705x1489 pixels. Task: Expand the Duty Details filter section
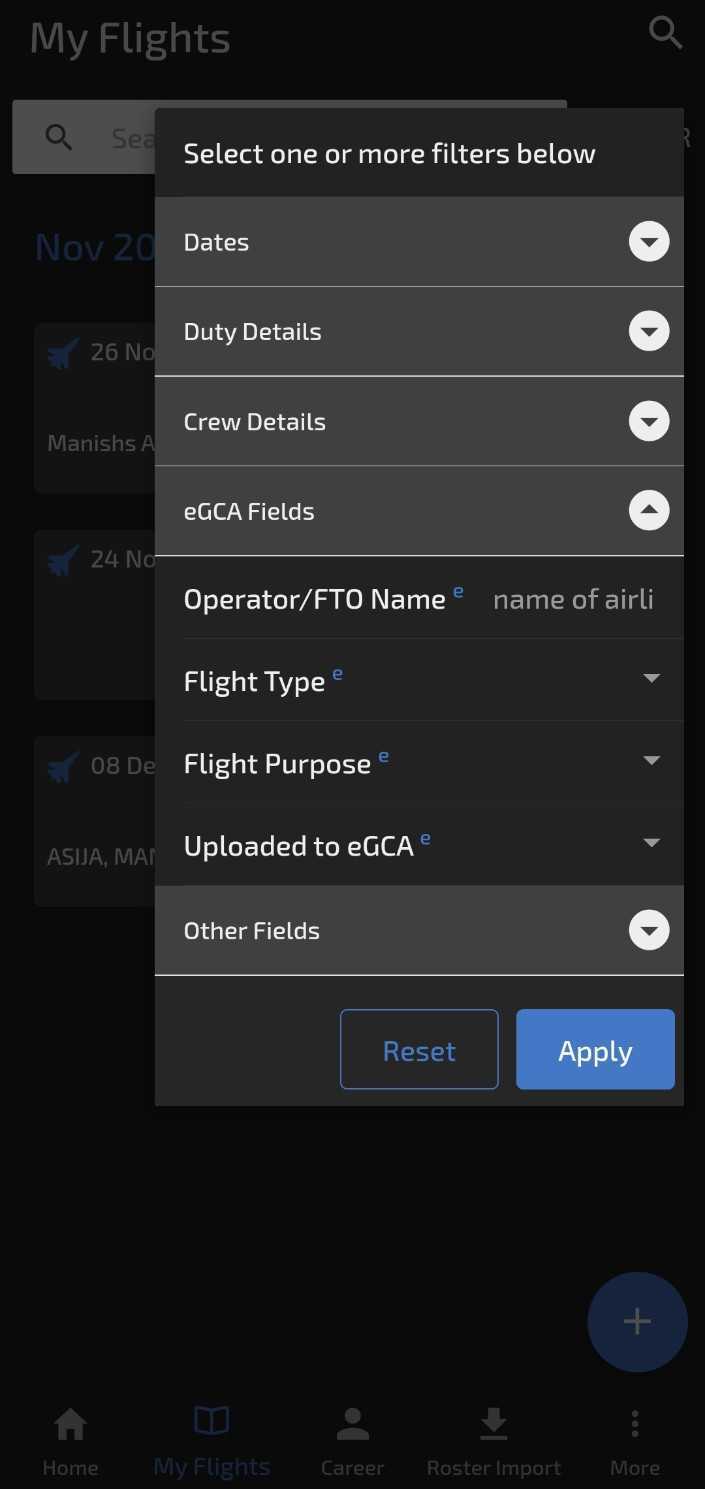(648, 332)
